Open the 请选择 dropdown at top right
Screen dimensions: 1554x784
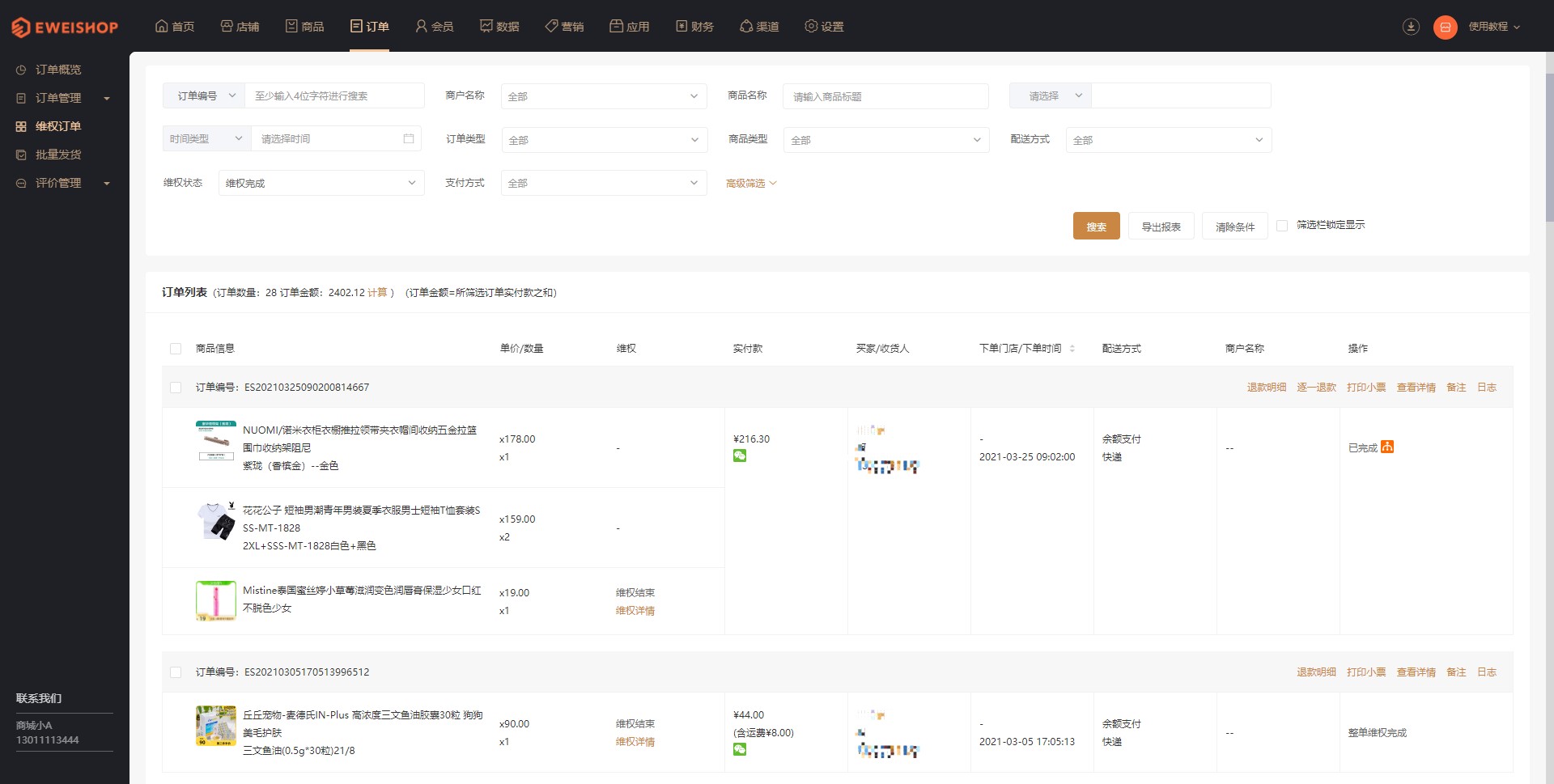click(1051, 95)
